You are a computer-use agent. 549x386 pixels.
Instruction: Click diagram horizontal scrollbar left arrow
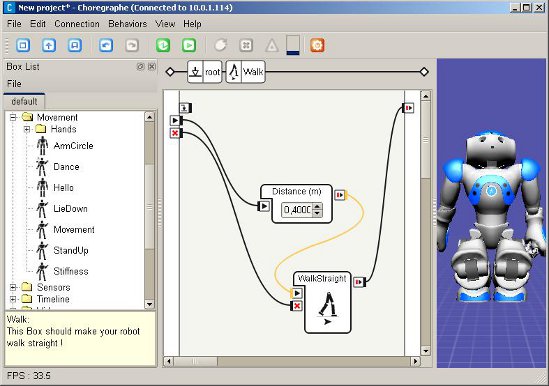(x=169, y=361)
